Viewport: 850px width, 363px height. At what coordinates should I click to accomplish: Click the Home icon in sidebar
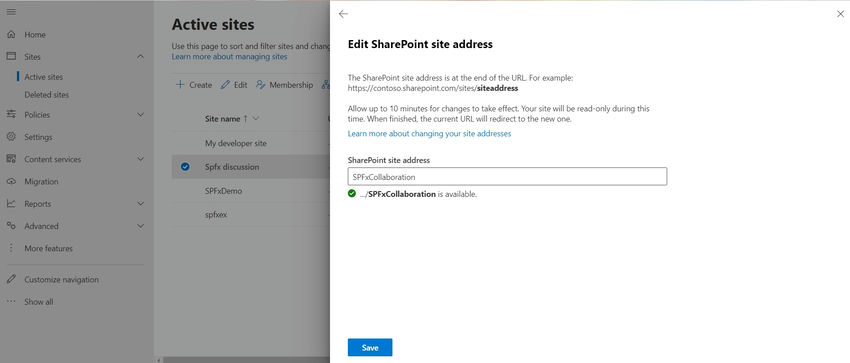(x=11, y=35)
